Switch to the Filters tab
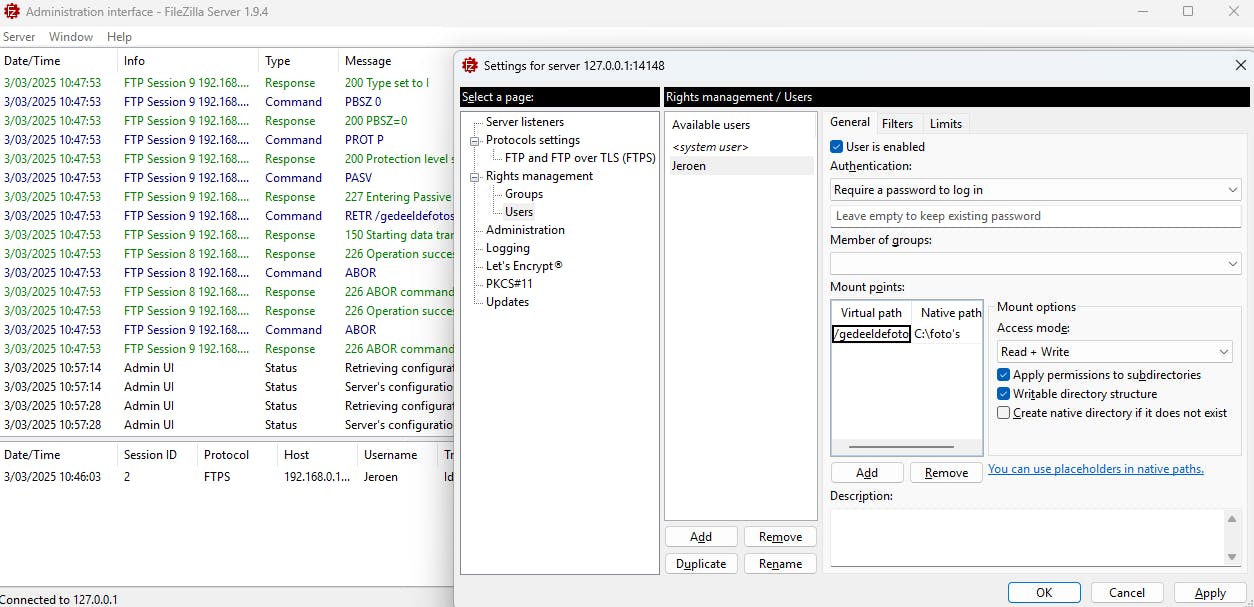This screenshot has width=1254, height=607. [897, 124]
